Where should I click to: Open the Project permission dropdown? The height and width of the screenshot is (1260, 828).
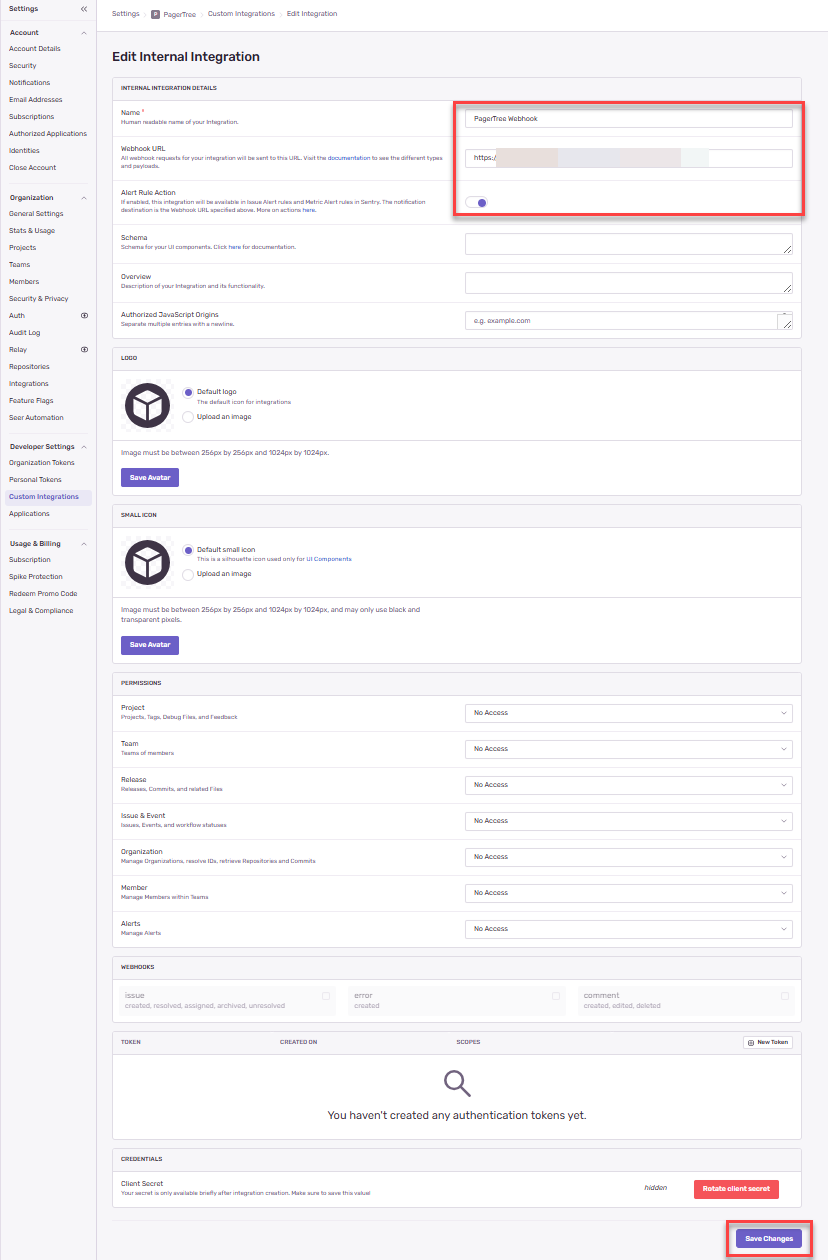[x=628, y=713]
